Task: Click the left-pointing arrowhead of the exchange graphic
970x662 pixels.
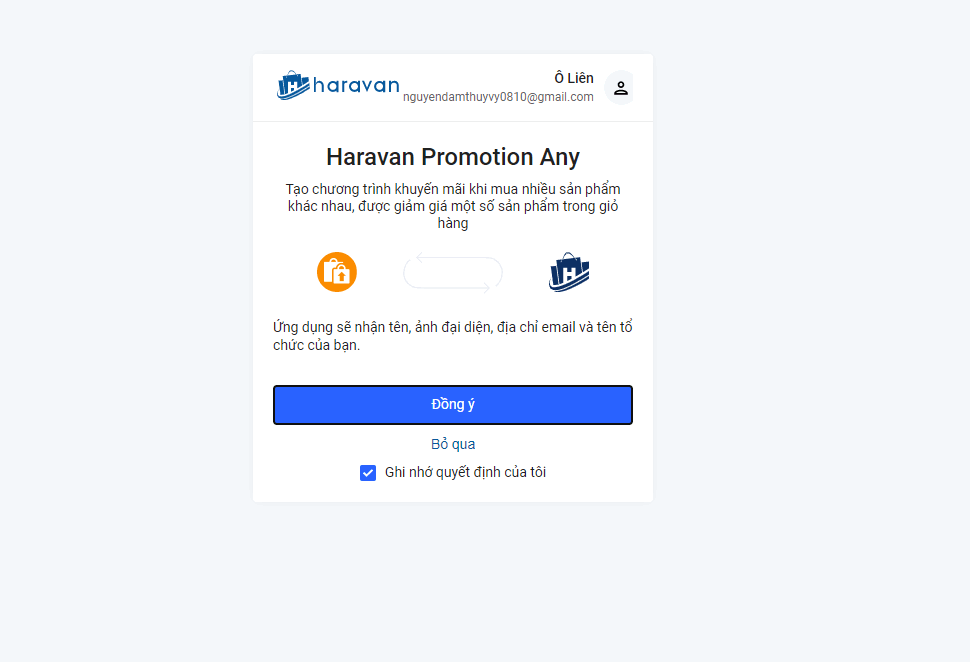Action: click(x=420, y=258)
